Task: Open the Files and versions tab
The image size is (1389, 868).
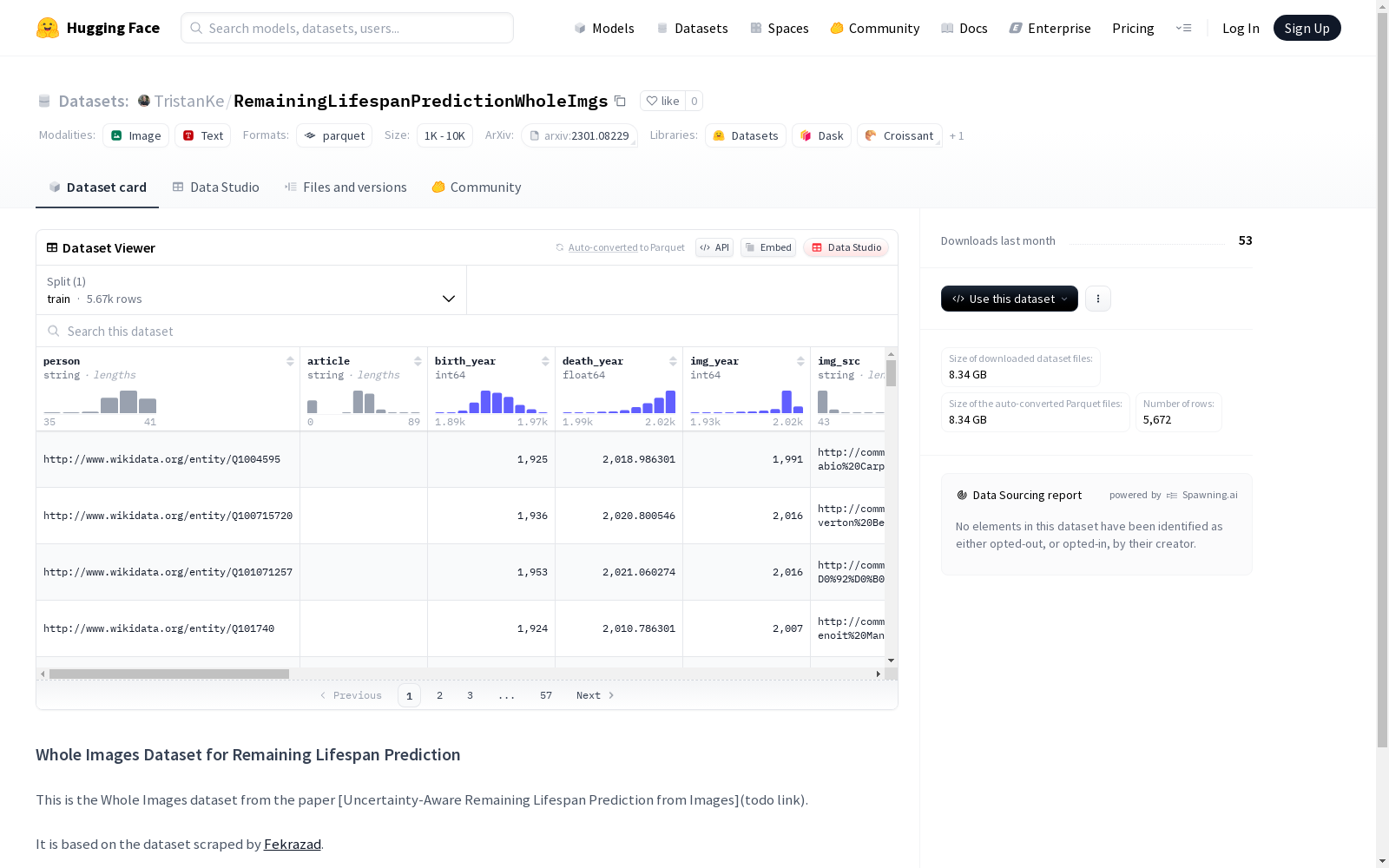Action: click(346, 187)
